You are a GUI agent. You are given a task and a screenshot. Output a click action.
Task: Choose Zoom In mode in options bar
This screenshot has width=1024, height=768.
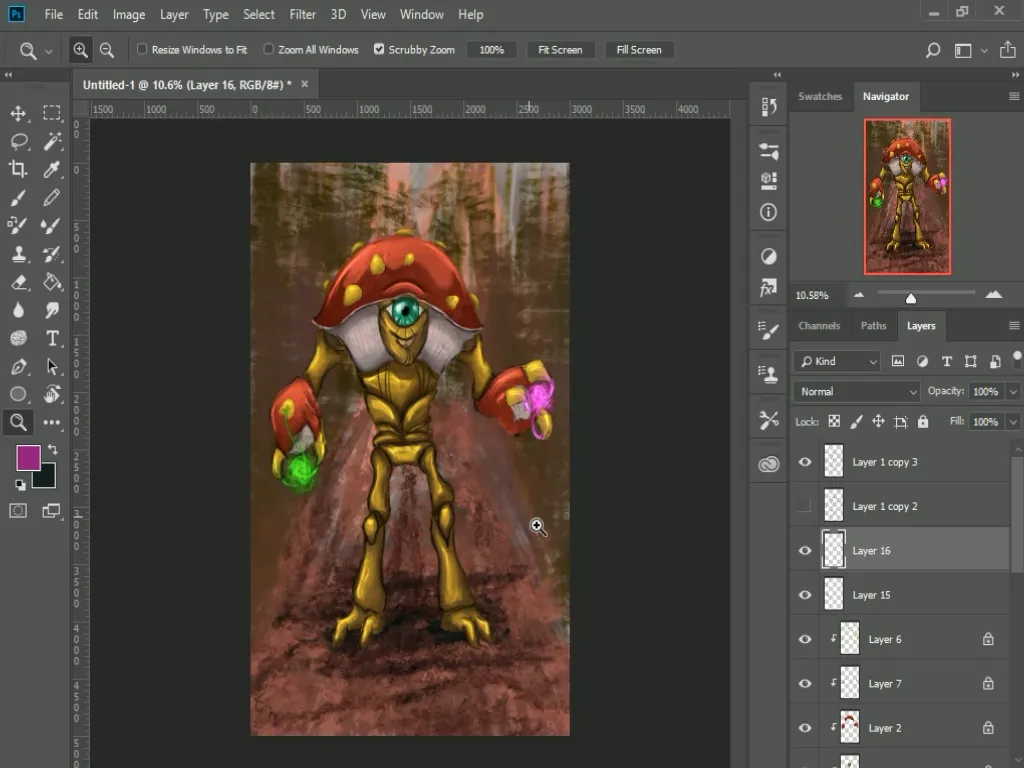click(80, 50)
